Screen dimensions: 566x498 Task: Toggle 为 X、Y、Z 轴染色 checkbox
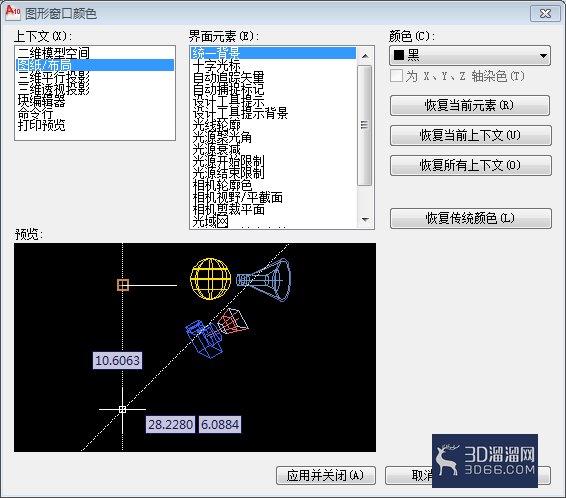coord(396,76)
